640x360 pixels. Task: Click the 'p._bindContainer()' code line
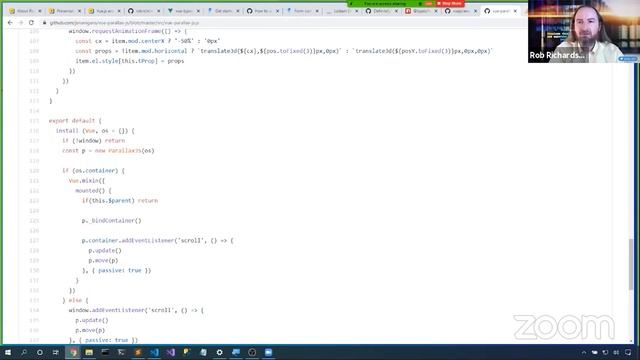pyautogui.click(x=111, y=220)
